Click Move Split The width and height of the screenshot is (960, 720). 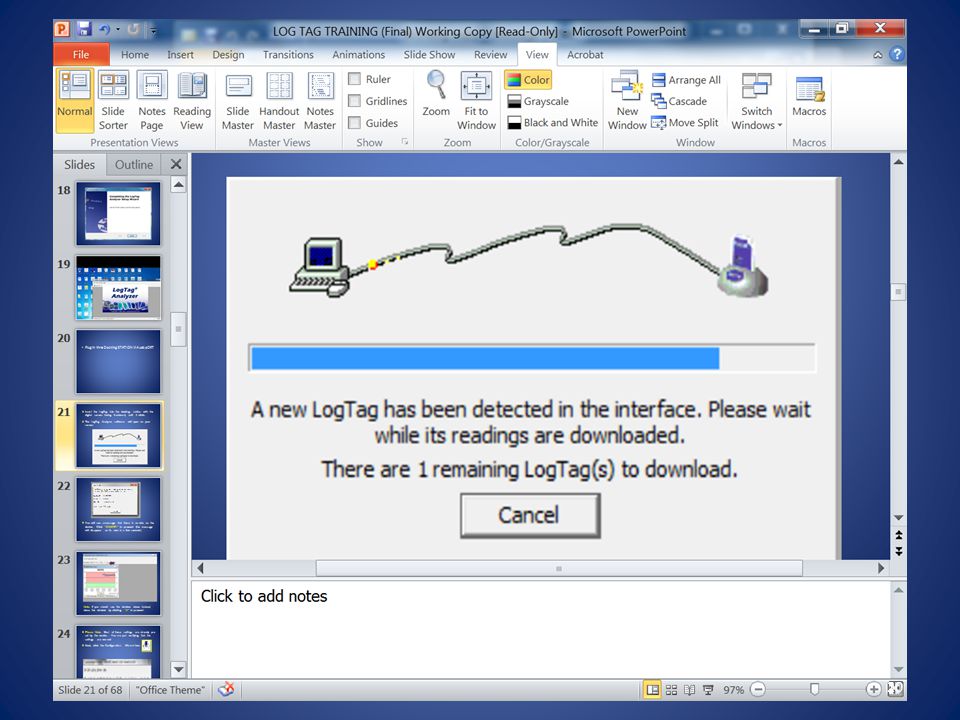click(x=684, y=122)
